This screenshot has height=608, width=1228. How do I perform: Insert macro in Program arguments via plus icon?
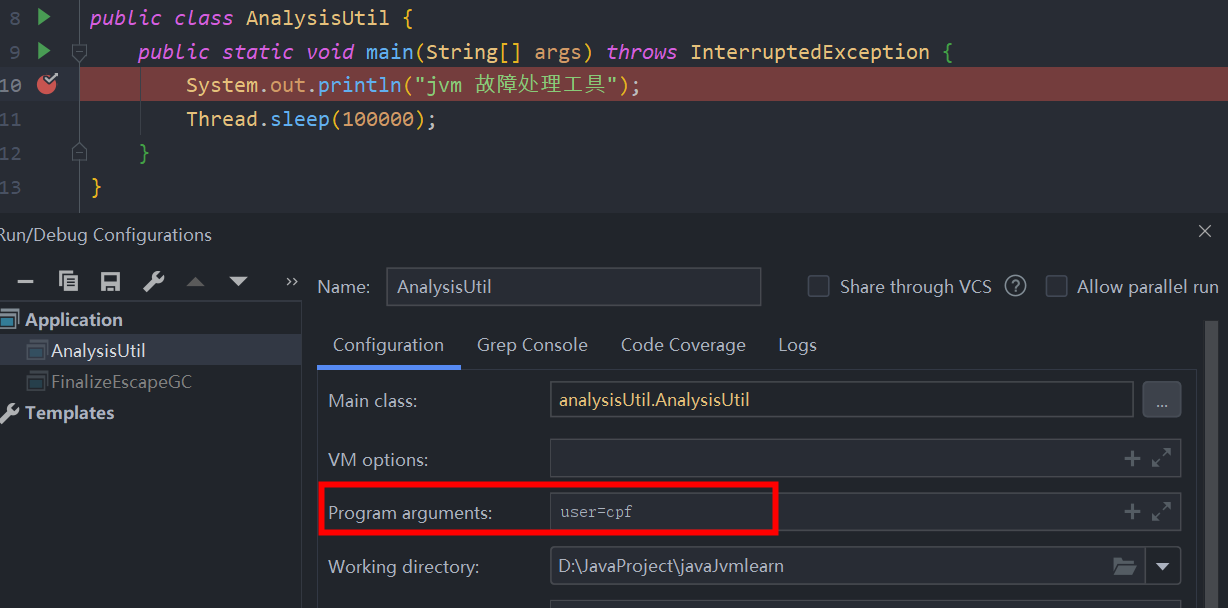1132,511
